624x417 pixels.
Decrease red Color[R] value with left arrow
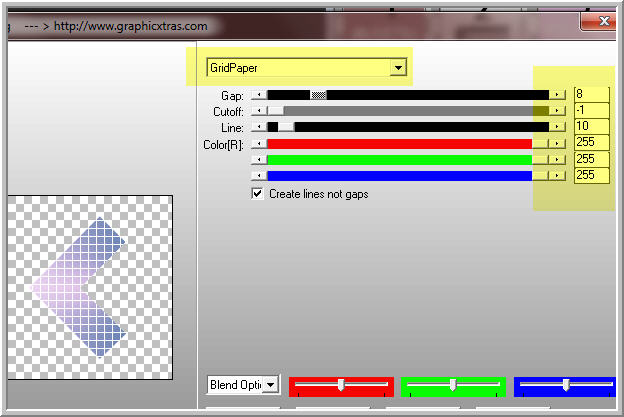259,144
